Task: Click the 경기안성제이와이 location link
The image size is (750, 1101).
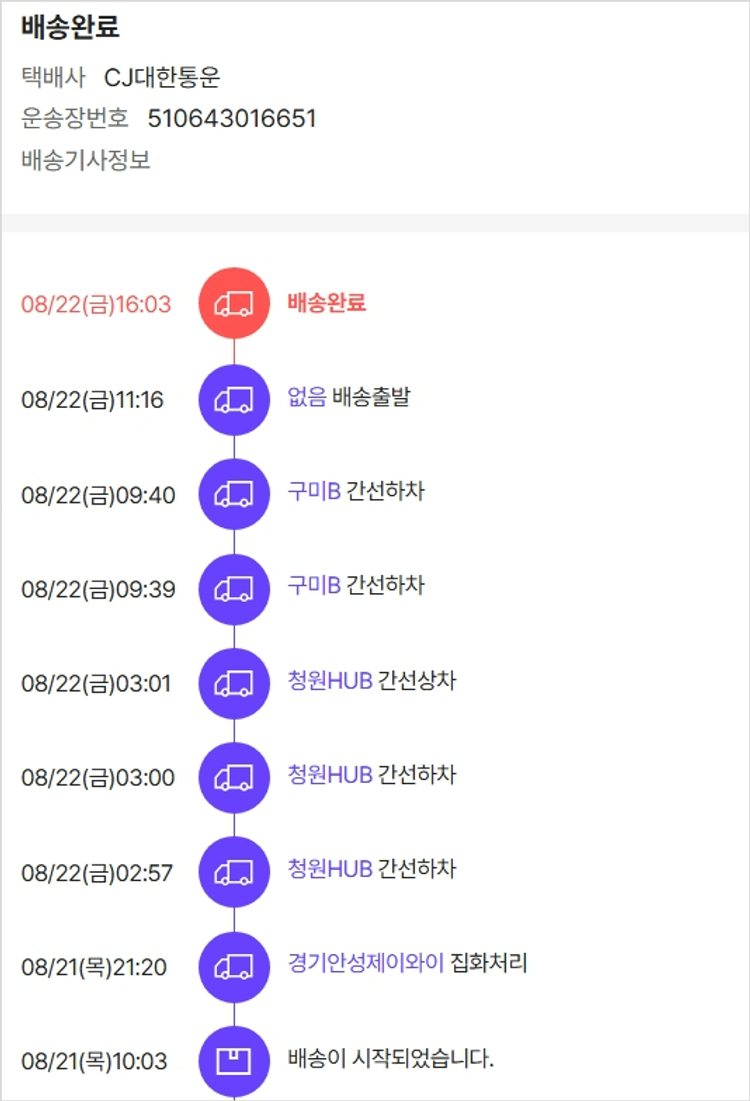Action: coord(365,964)
